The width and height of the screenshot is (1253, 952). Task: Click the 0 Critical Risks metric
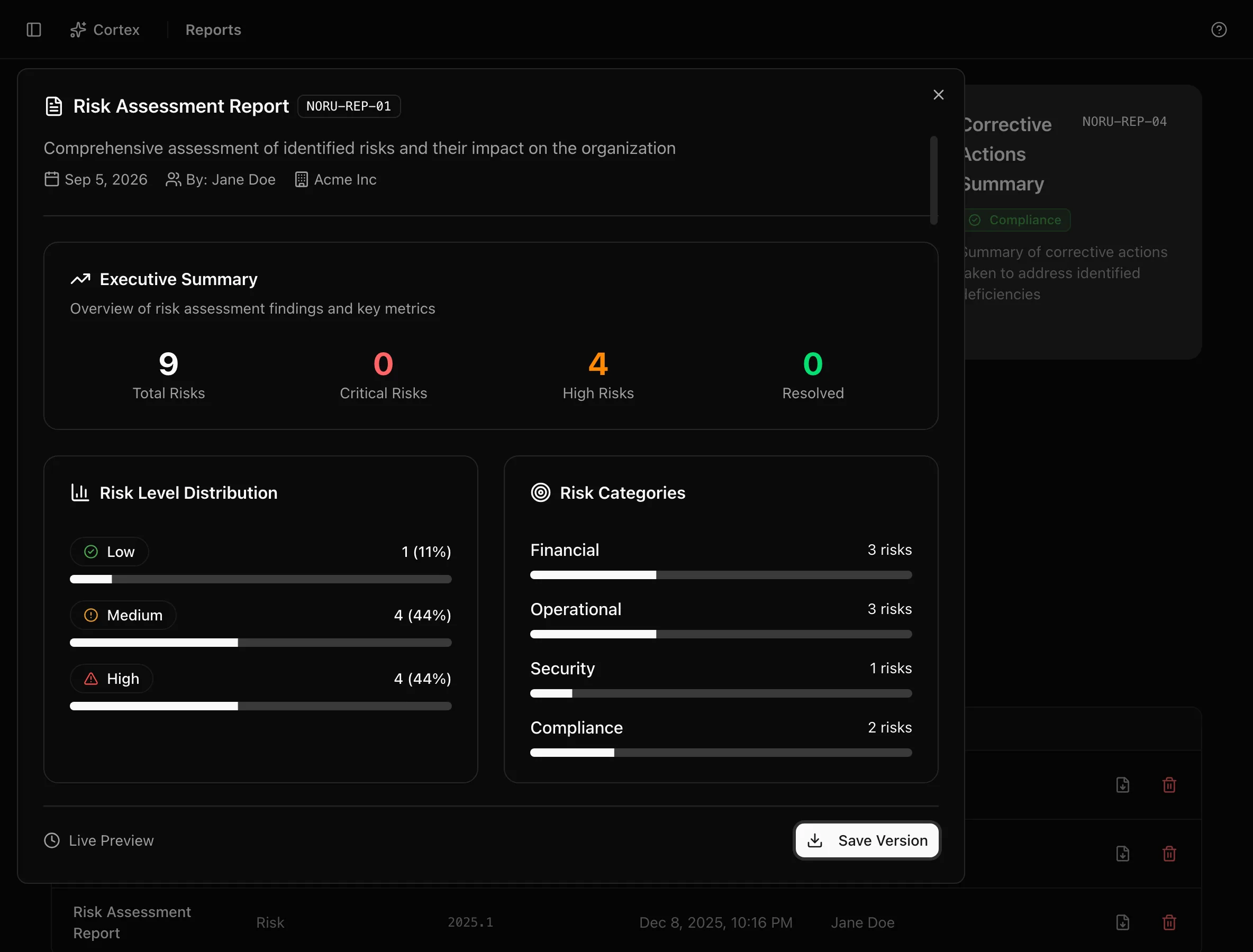(383, 375)
